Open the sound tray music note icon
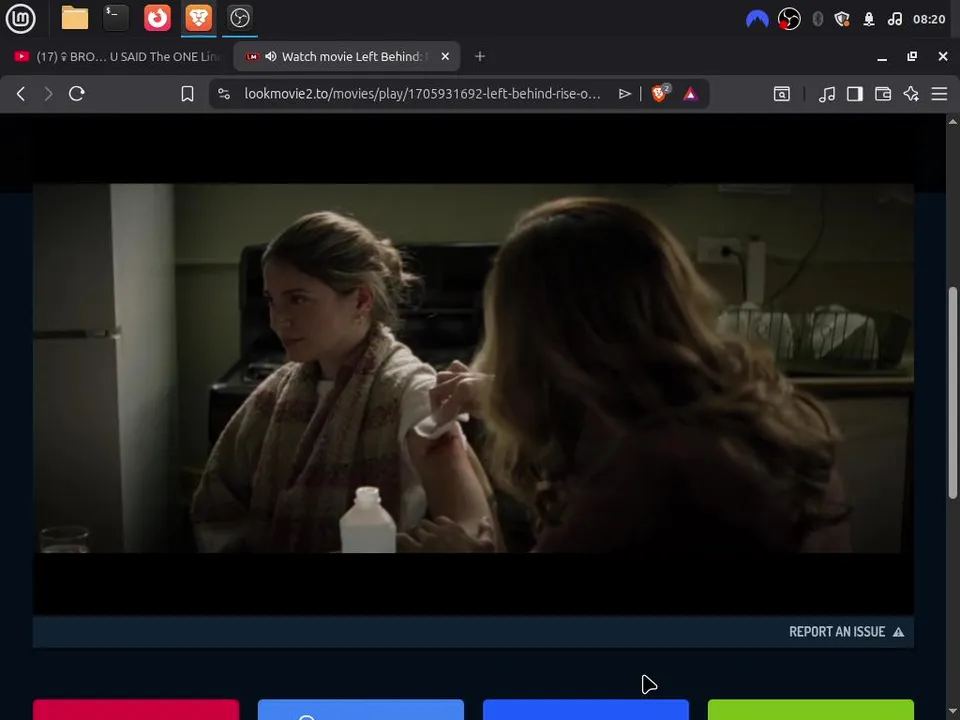This screenshot has height=720, width=960. pos(894,19)
